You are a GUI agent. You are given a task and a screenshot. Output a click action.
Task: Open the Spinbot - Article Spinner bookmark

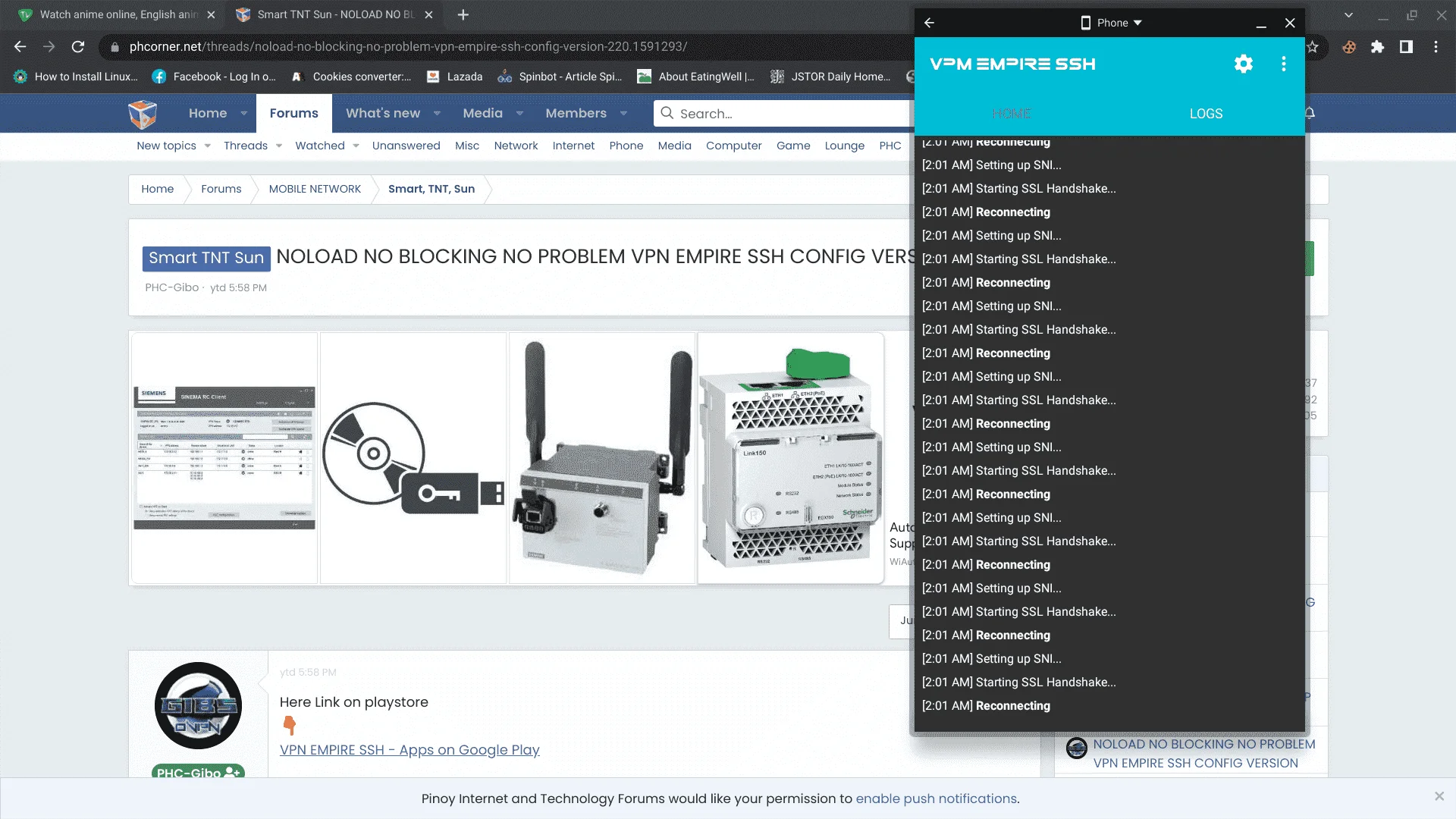tap(560, 77)
